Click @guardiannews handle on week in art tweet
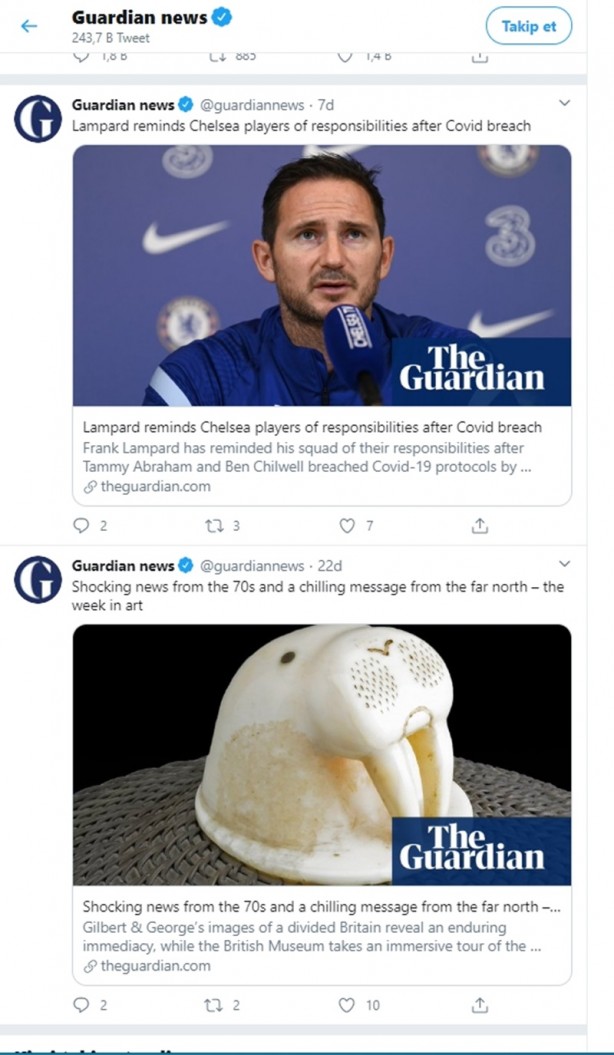The width and height of the screenshot is (614, 1055). 252,566
